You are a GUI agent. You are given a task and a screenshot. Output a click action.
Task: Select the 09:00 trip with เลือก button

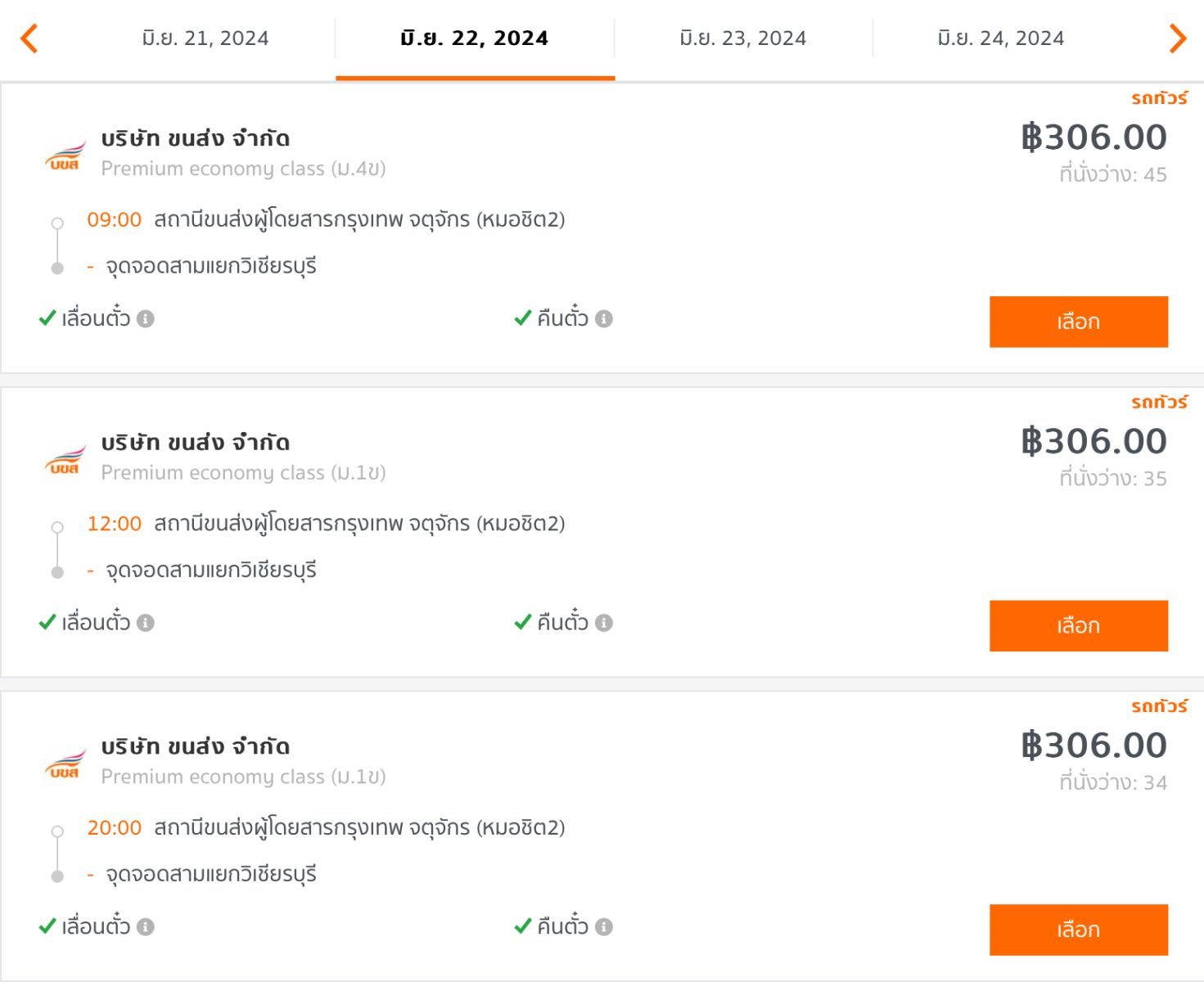tap(1079, 322)
